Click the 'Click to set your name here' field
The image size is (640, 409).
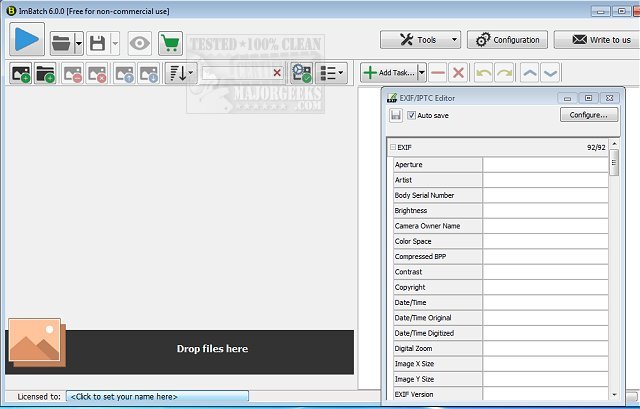(x=157, y=397)
